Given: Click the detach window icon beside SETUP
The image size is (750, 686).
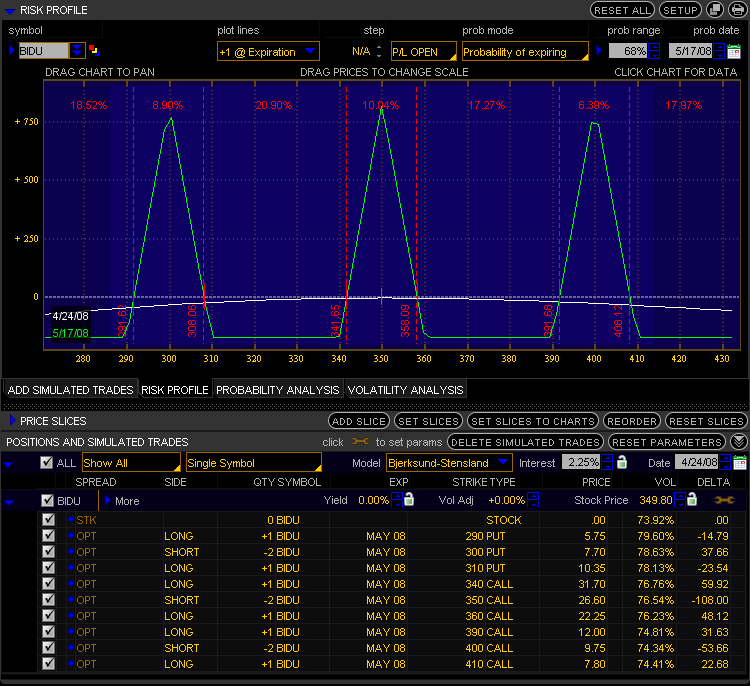Looking at the screenshot, I should [715, 10].
